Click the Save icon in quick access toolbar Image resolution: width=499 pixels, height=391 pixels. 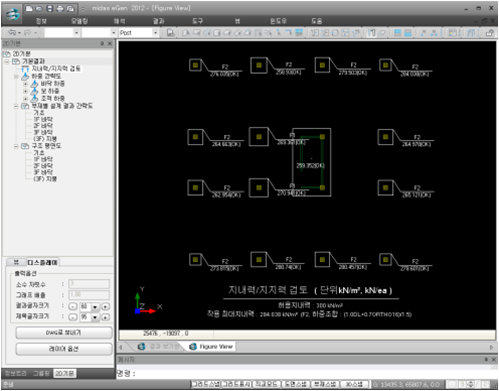pyautogui.click(x=49, y=9)
